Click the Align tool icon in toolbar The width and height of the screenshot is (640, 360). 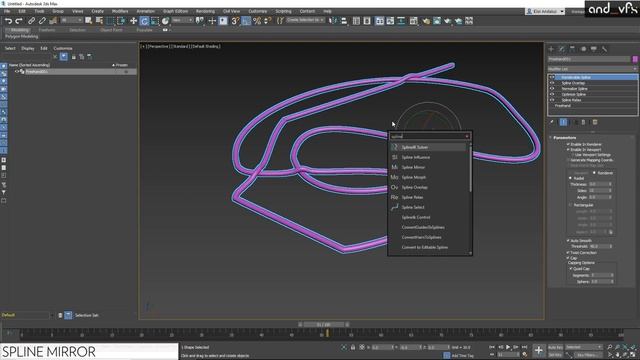(x=344, y=21)
